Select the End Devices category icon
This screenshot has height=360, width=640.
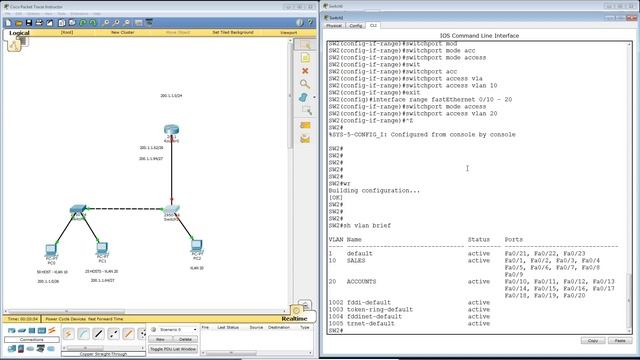click(12, 349)
